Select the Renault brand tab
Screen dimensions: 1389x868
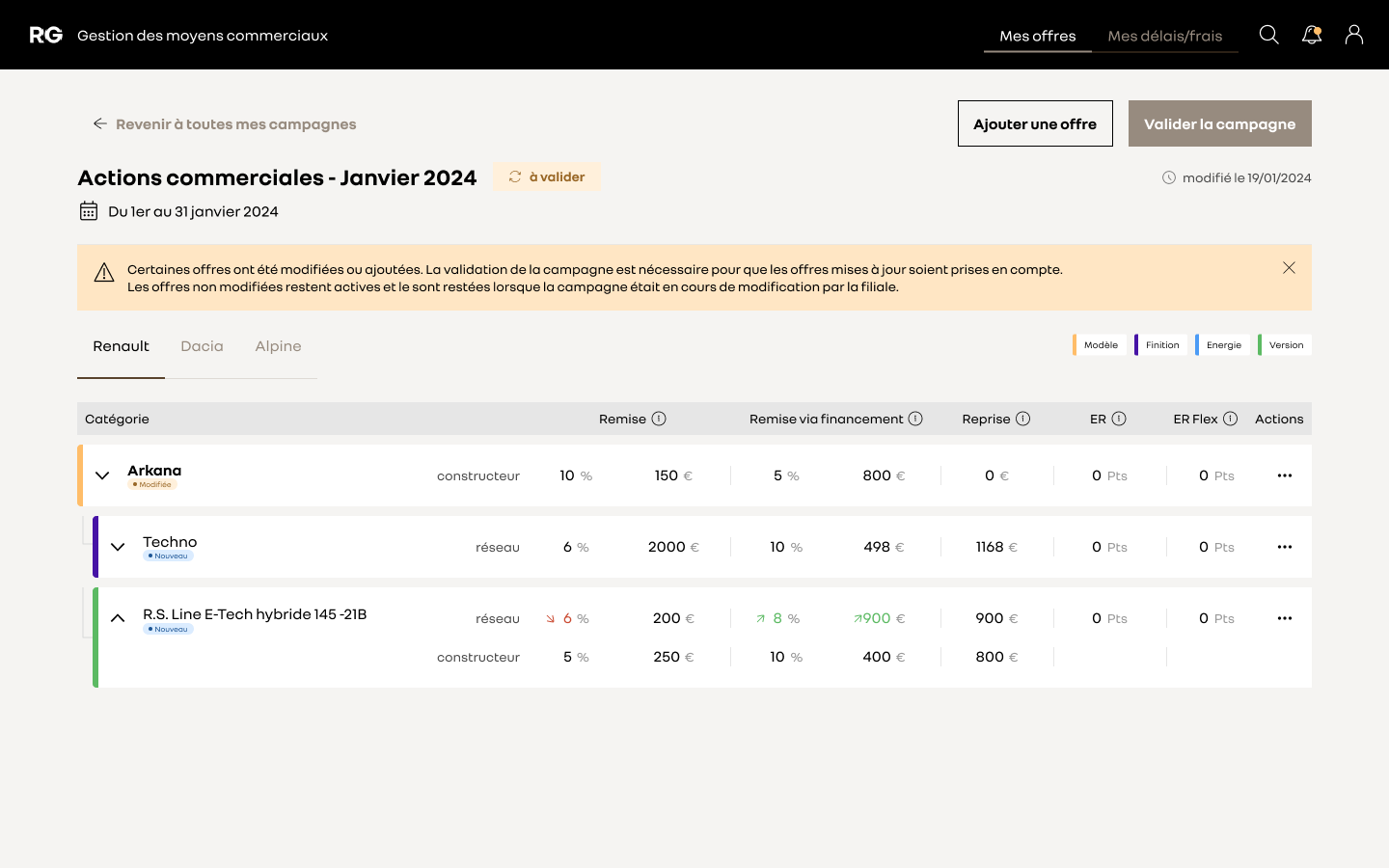(121, 346)
